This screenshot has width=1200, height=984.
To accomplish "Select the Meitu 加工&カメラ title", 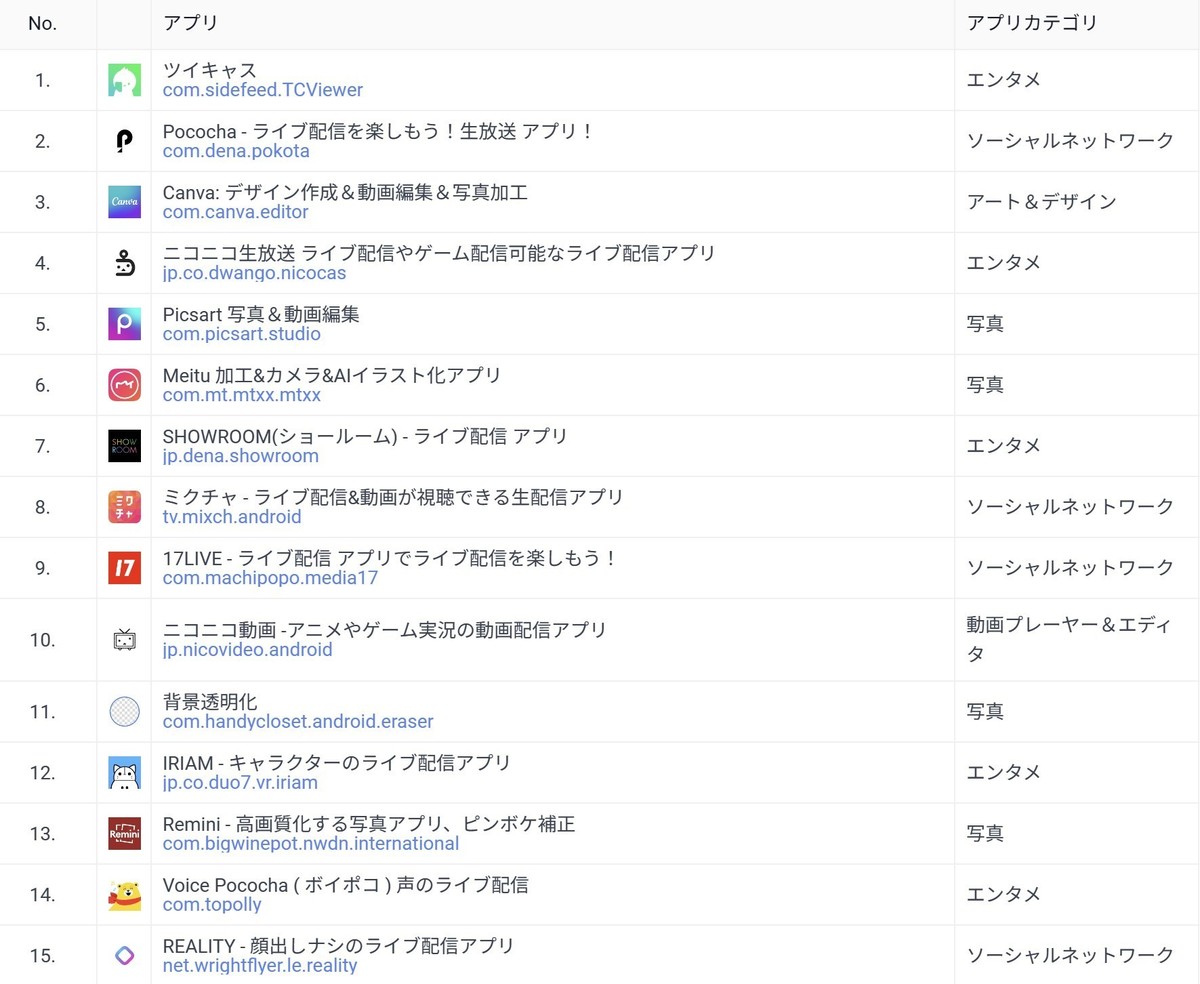I will (x=332, y=375).
